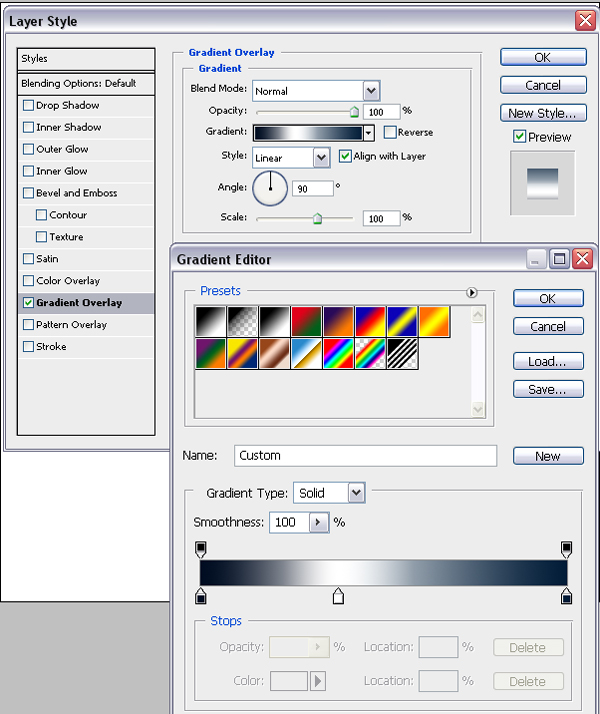Click the gradient Name field

coord(365,456)
